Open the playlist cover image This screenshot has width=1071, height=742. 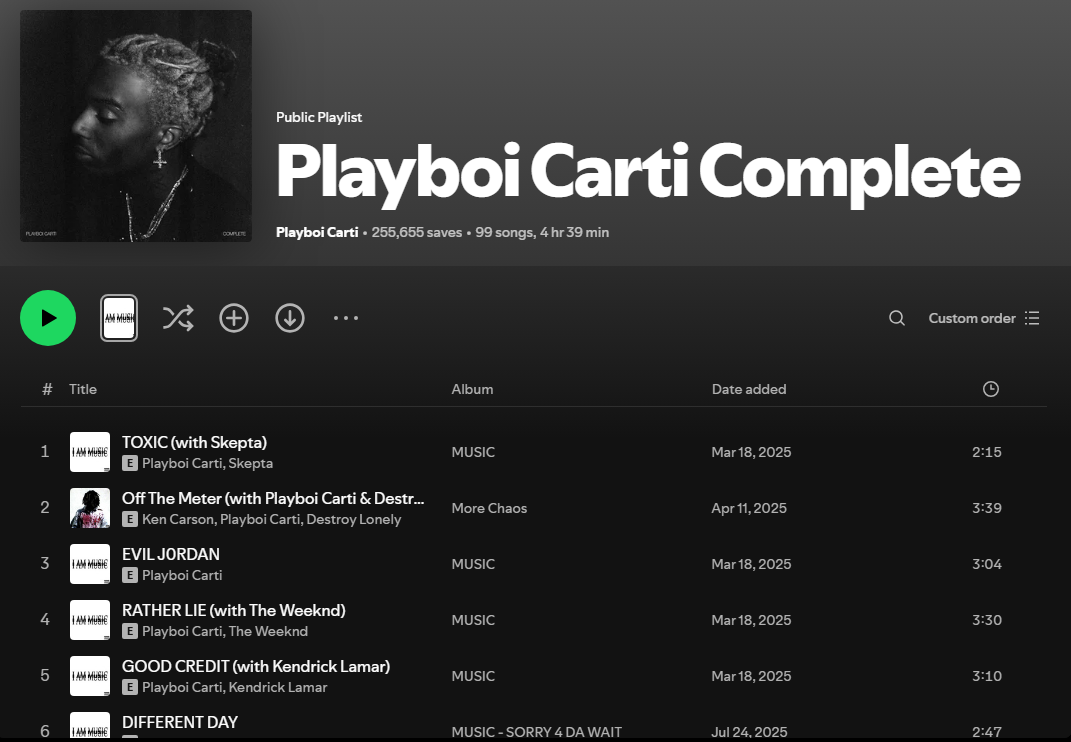pos(136,126)
